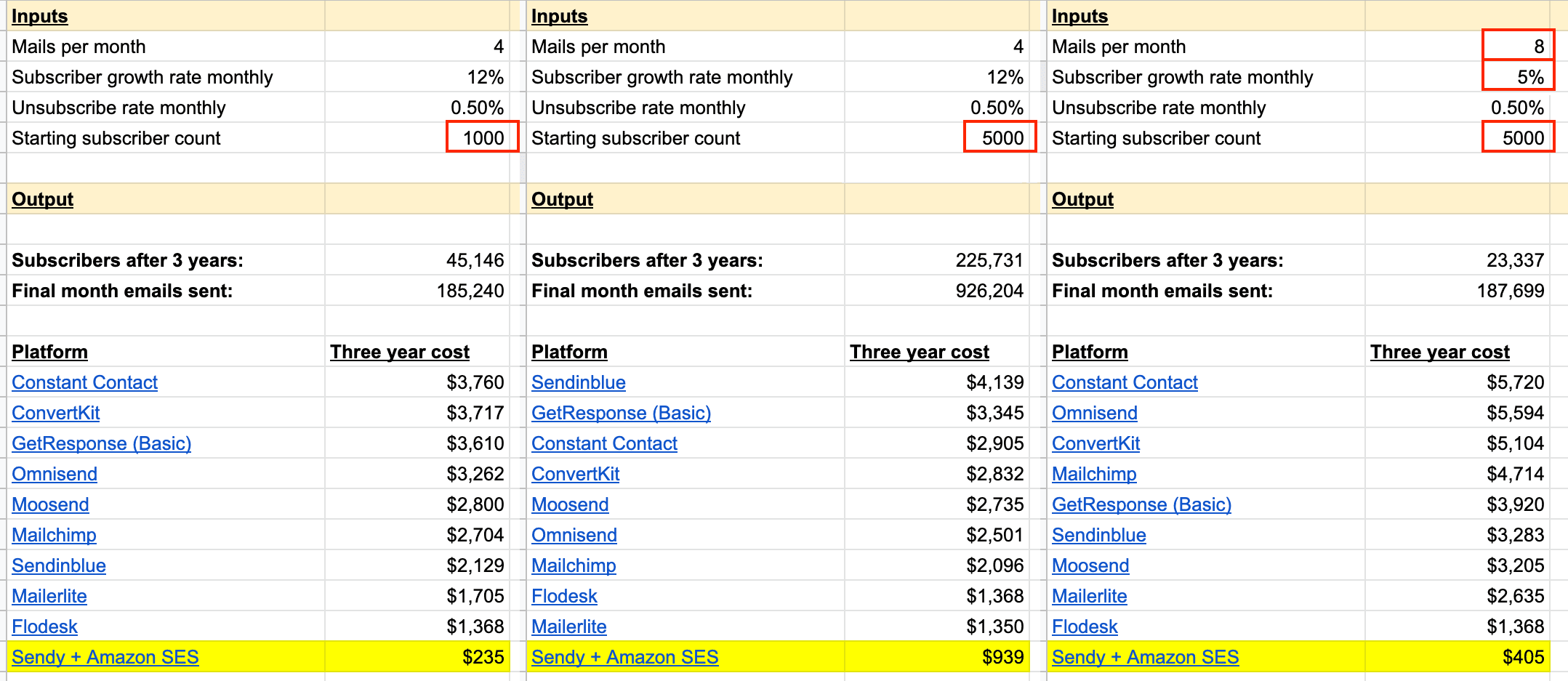Open GetResponse (Basic) link in first table
The width and height of the screenshot is (1568, 681).
[101, 443]
